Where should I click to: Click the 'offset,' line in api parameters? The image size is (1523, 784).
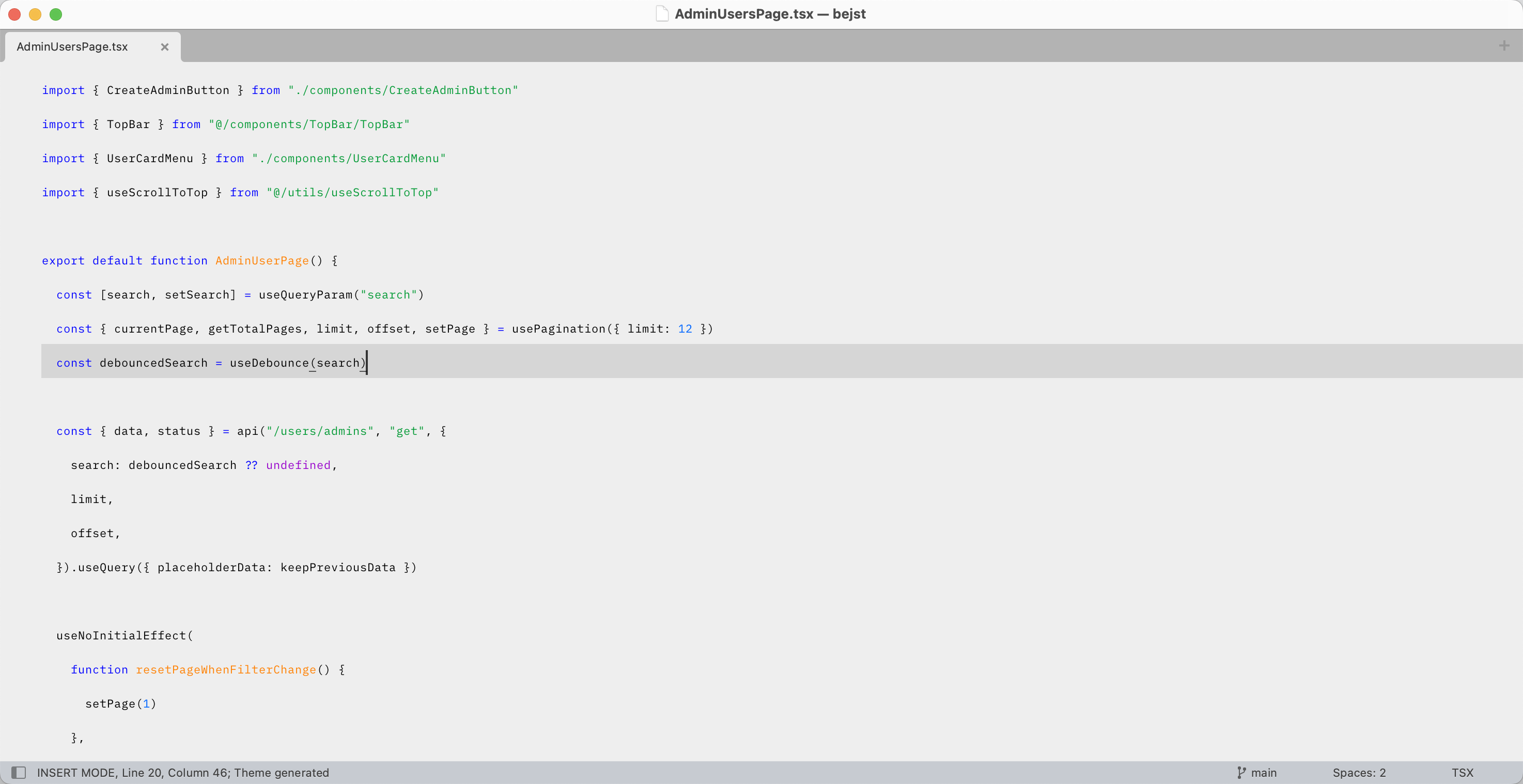click(95, 534)
